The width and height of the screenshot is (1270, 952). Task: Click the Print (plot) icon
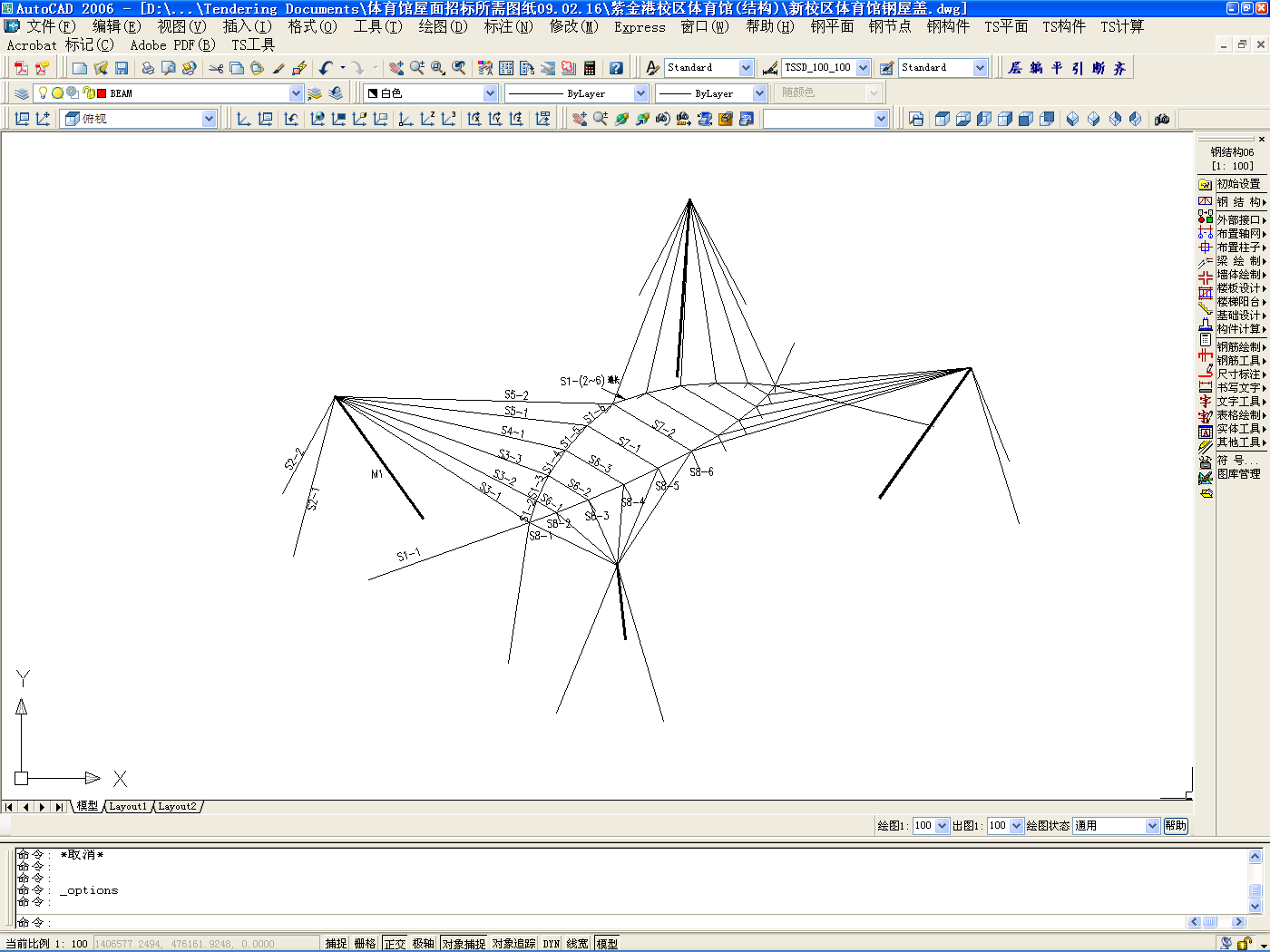(x=148, y=68)
